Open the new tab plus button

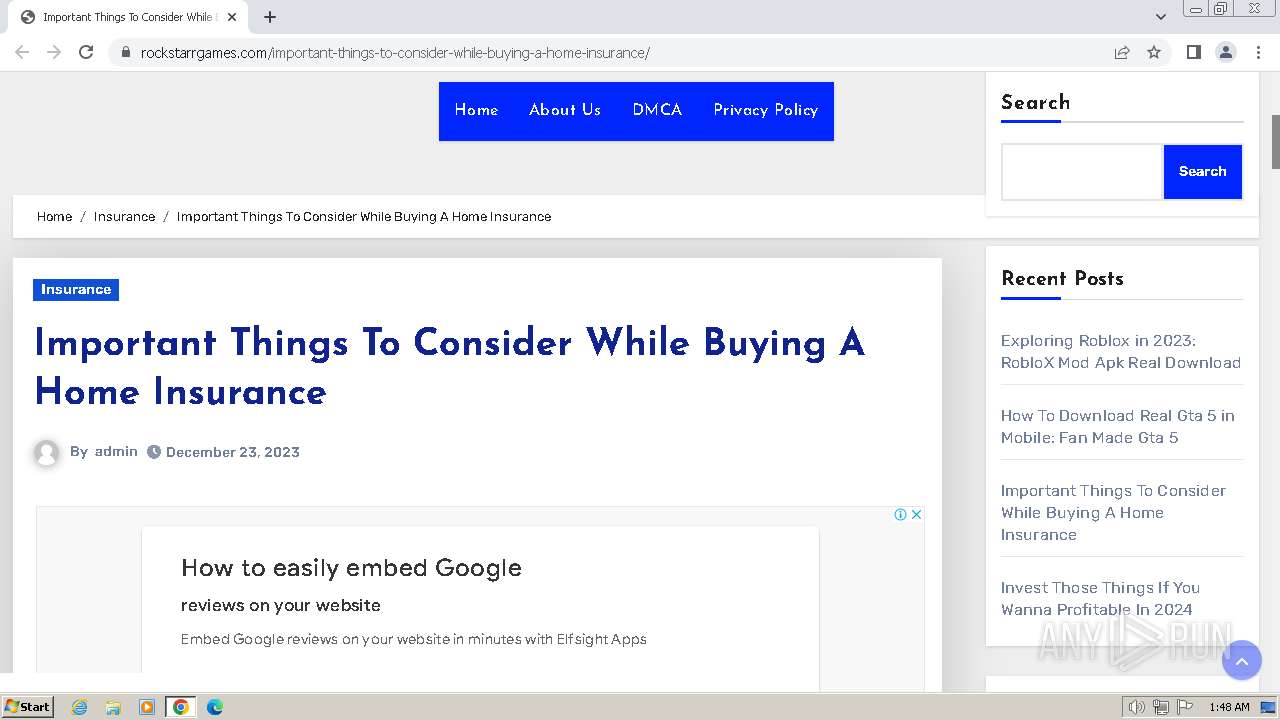pos(270,17)
